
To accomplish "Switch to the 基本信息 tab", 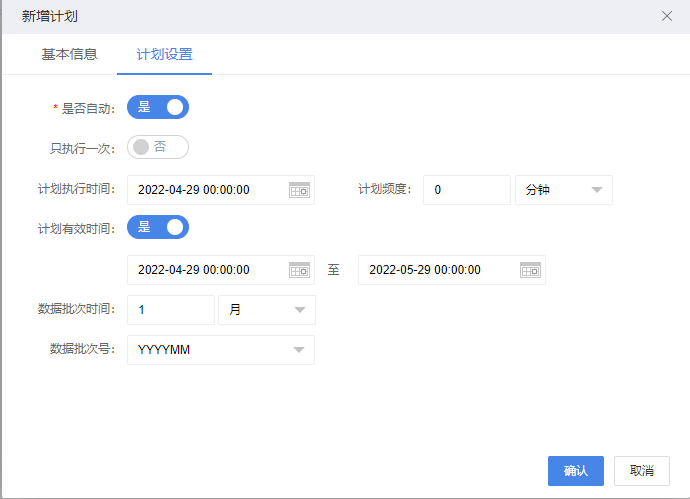I will [69, 55].
